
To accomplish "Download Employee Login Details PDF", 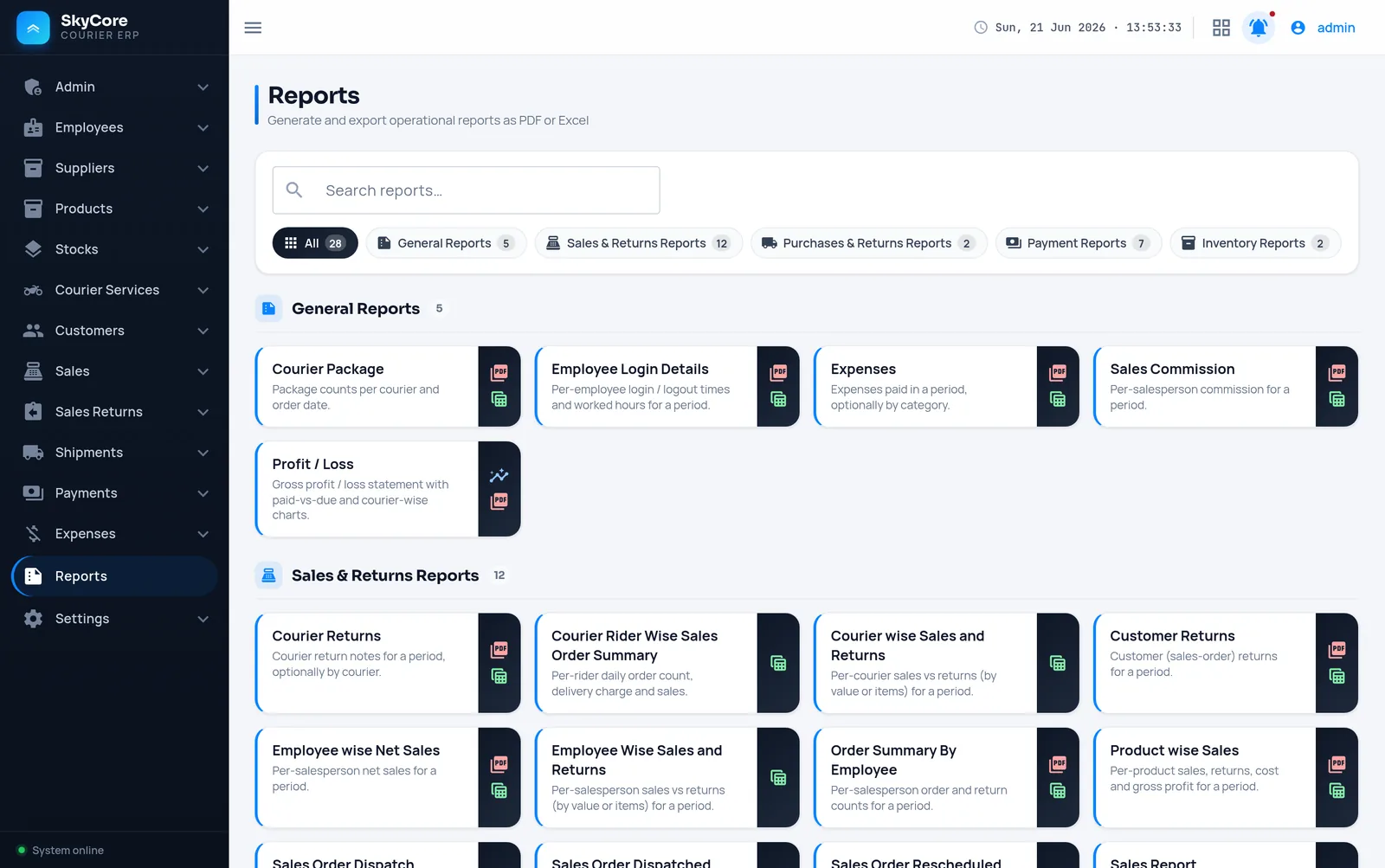I will 778,373.
